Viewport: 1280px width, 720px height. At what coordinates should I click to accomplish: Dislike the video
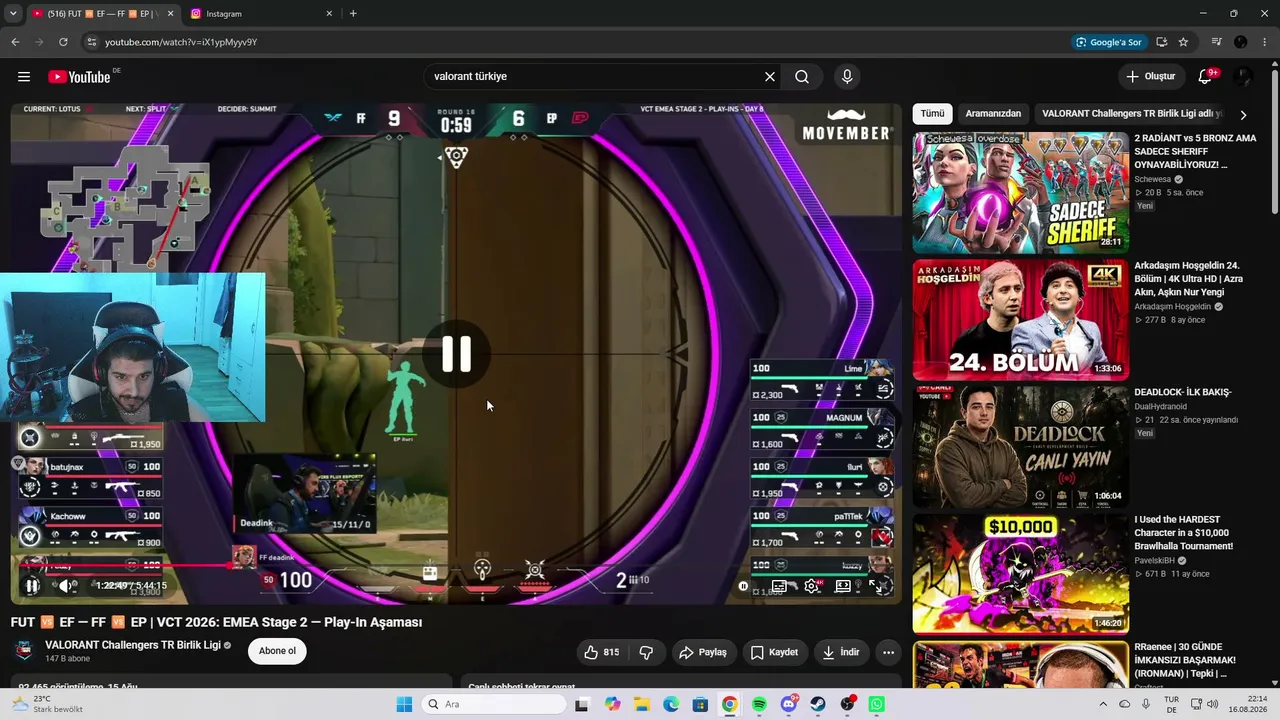(x=646, y=652)
